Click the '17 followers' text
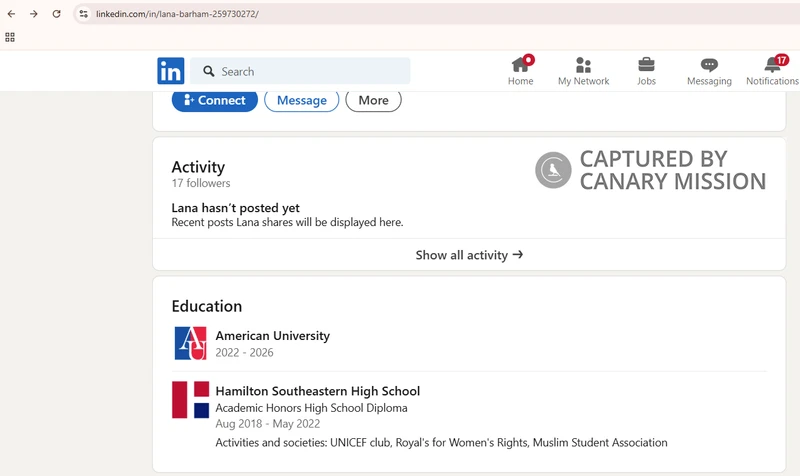 (x=201, y=183)
